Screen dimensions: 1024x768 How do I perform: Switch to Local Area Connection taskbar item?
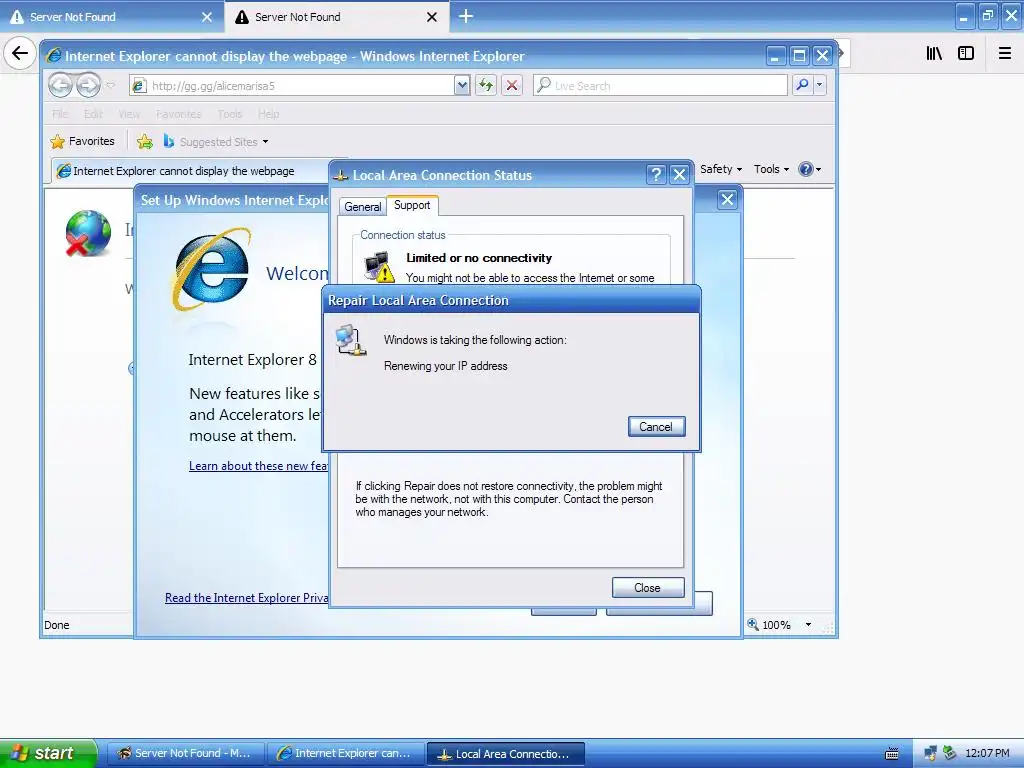point(505,754)
